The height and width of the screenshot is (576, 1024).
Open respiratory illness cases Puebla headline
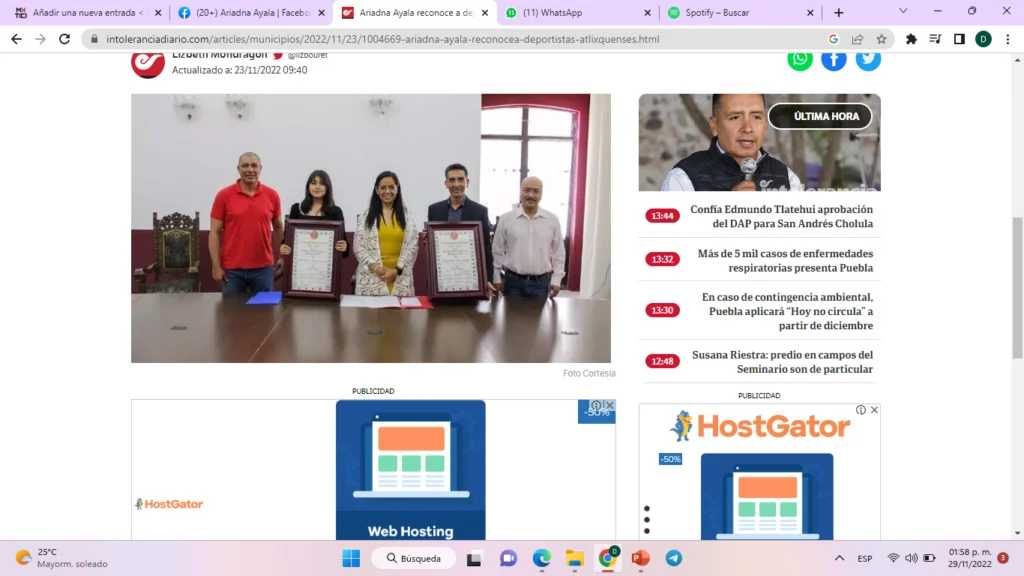tap(785, 261)
